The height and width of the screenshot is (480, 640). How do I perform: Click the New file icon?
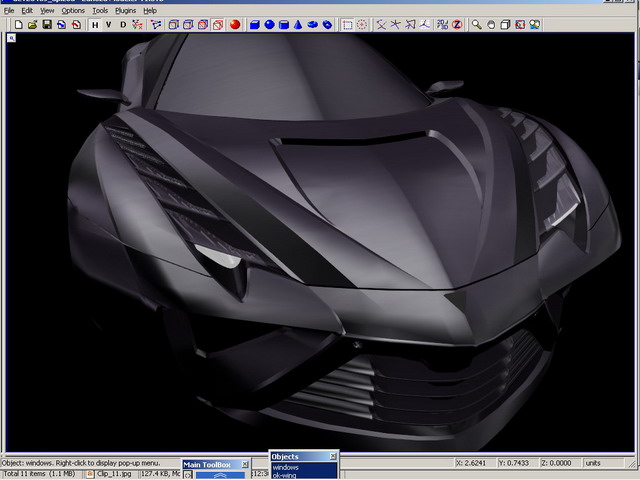[19, 24]
